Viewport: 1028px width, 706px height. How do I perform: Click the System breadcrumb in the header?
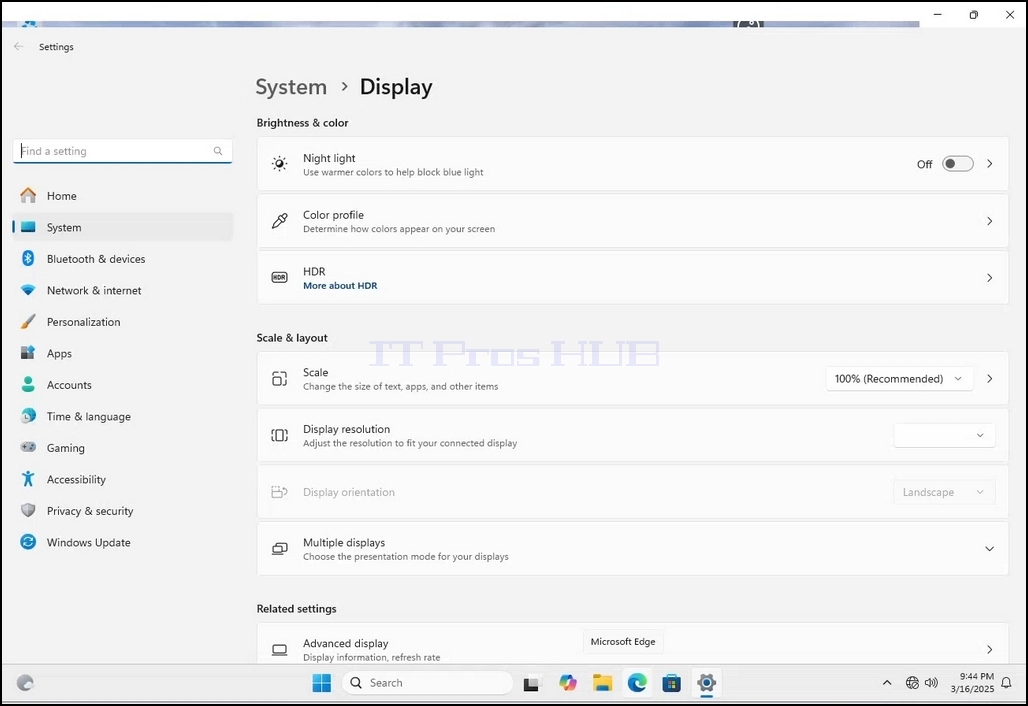[x=291, y=87]
